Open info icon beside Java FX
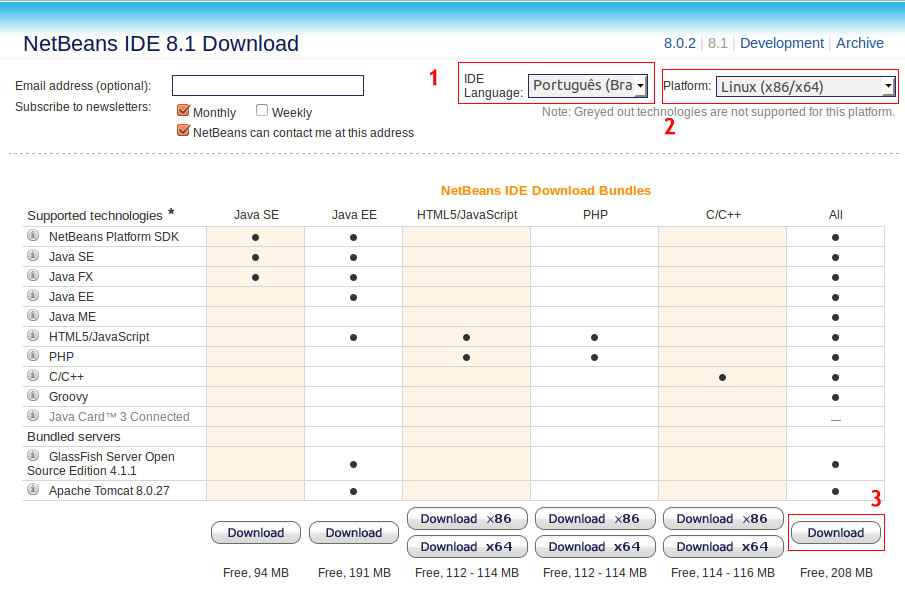 [x=33, y=275]
